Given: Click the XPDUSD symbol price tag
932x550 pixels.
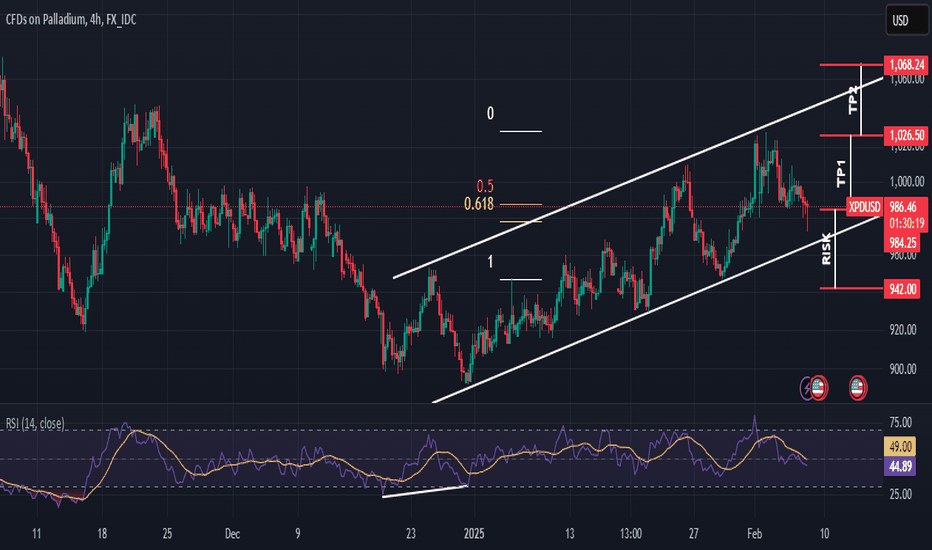Looking at the screenshot, I should (x=864, y=207).
